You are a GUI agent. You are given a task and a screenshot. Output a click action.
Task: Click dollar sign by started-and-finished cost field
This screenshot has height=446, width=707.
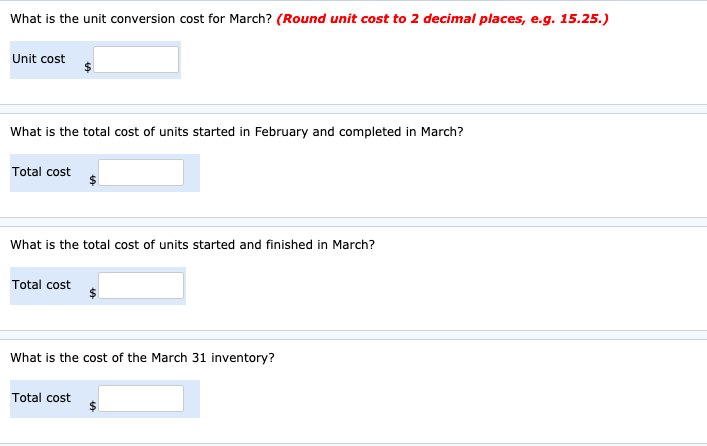pyautogui.click(x=93, y=293)
